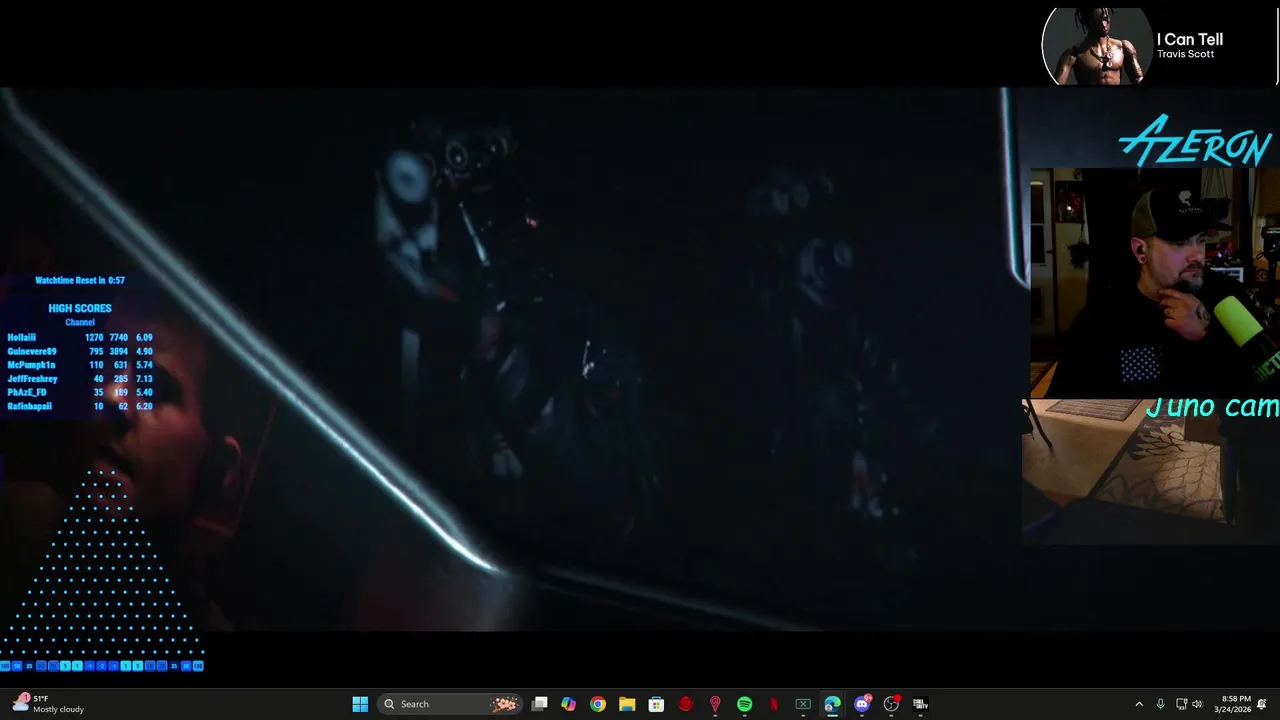
Task: Open Task View from the taskbar
Action: 540,704
